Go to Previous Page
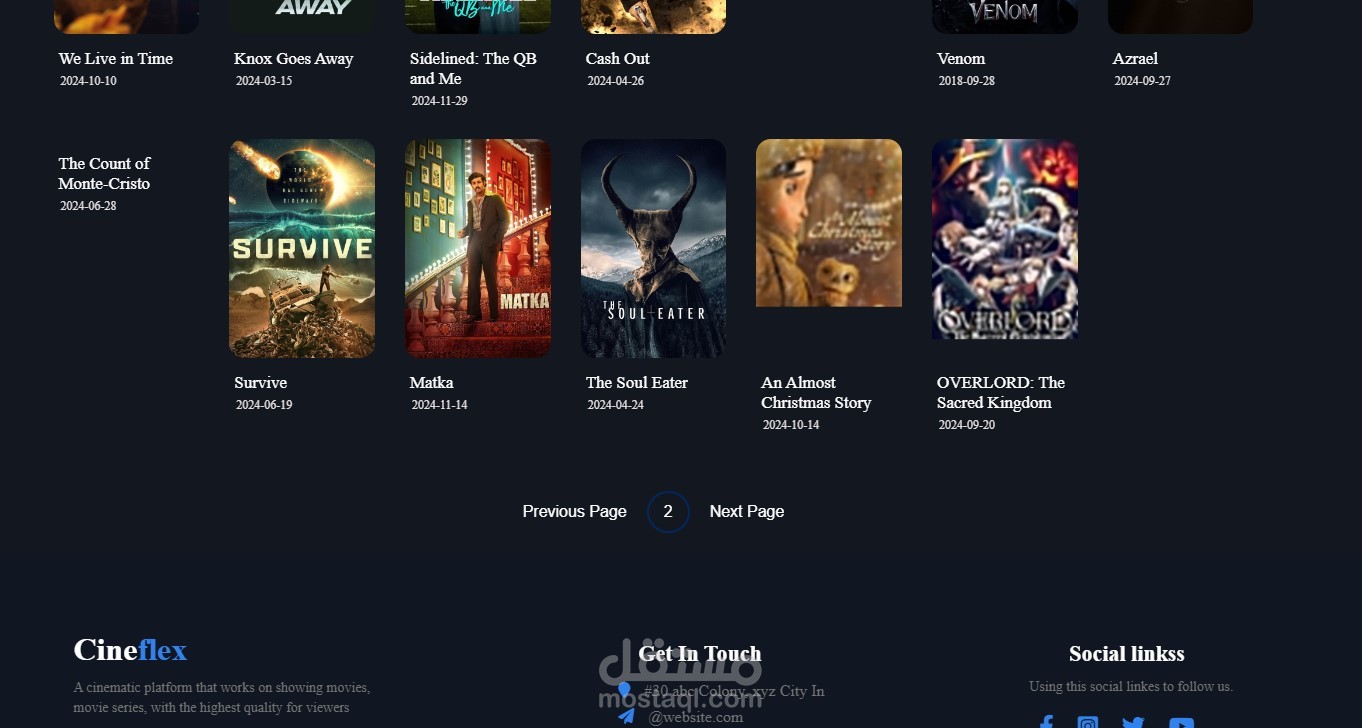The width and height of the screenshot is (1362, 728). (x=574, y=511)
